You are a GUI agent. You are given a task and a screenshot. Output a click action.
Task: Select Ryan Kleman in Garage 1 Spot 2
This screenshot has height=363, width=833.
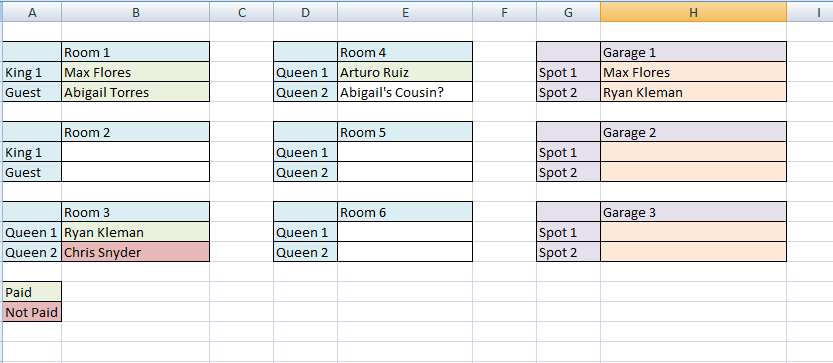tap(693, 92)
